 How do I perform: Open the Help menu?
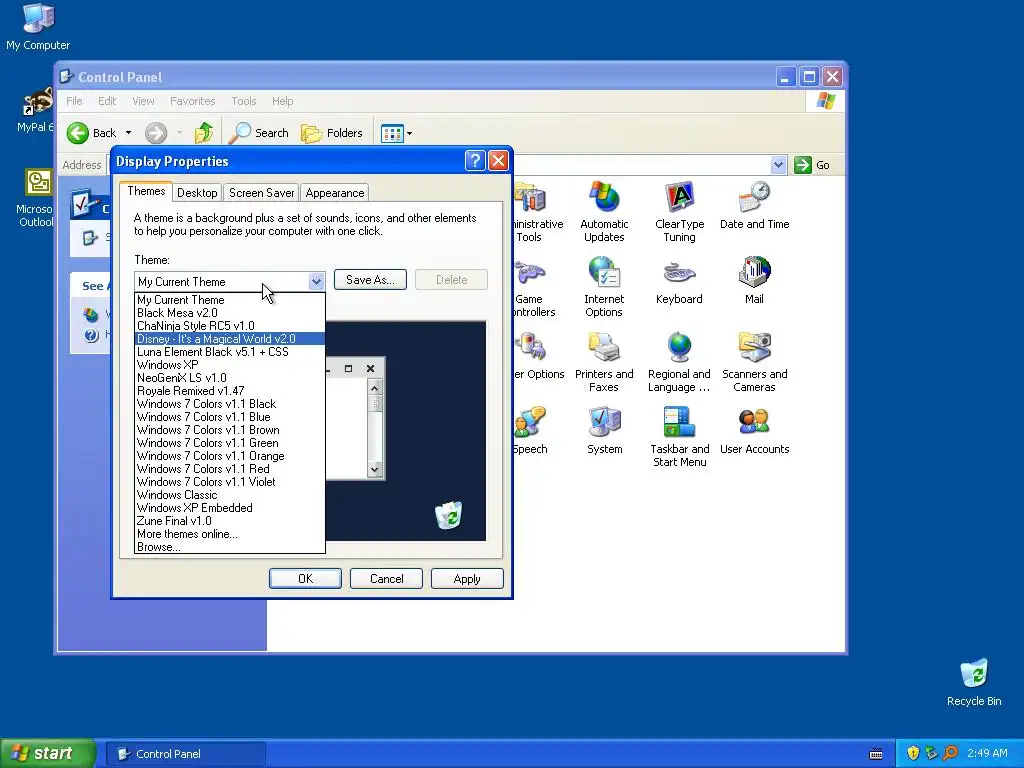[282, 101]
